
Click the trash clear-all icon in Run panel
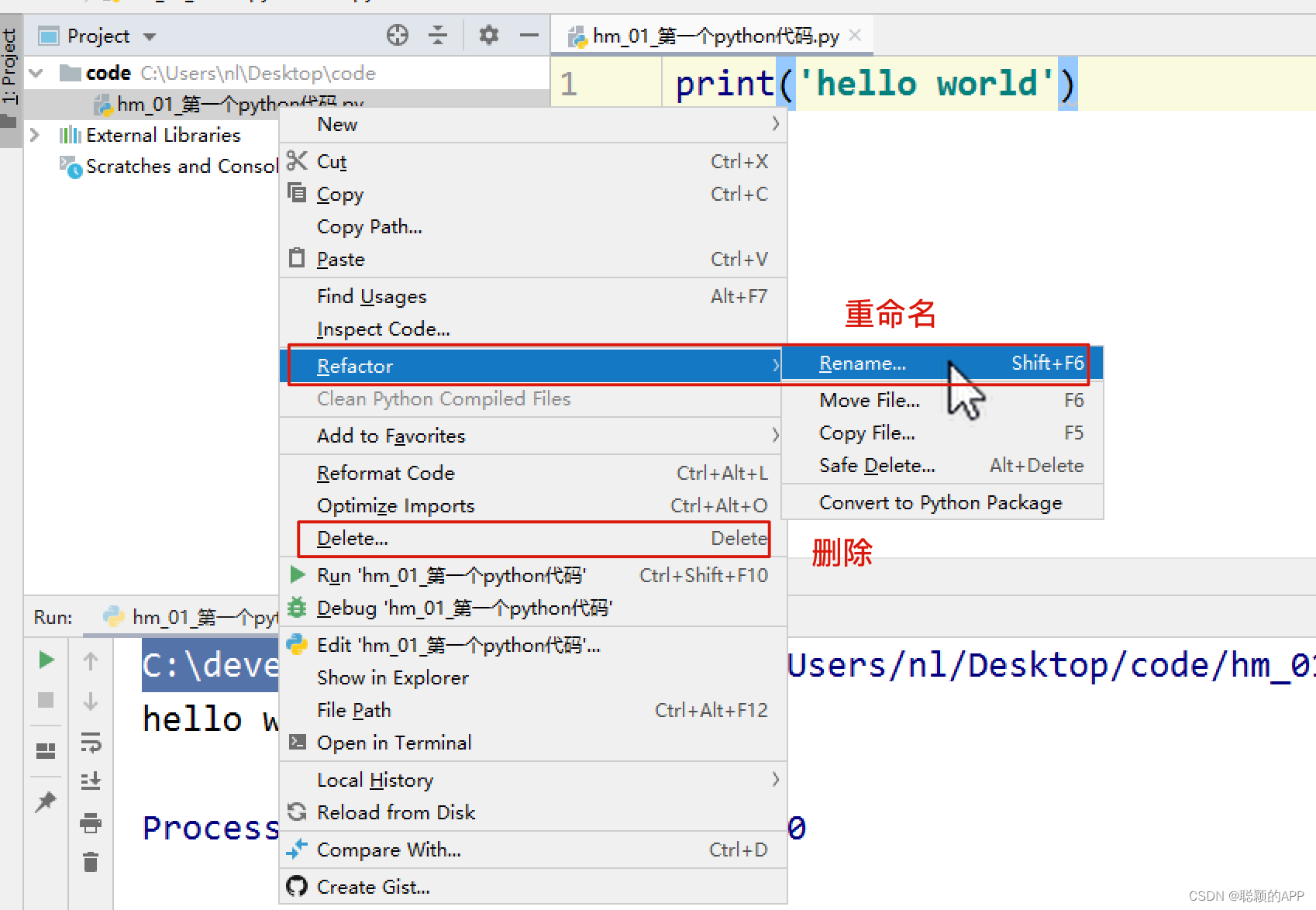click(91, 861)
